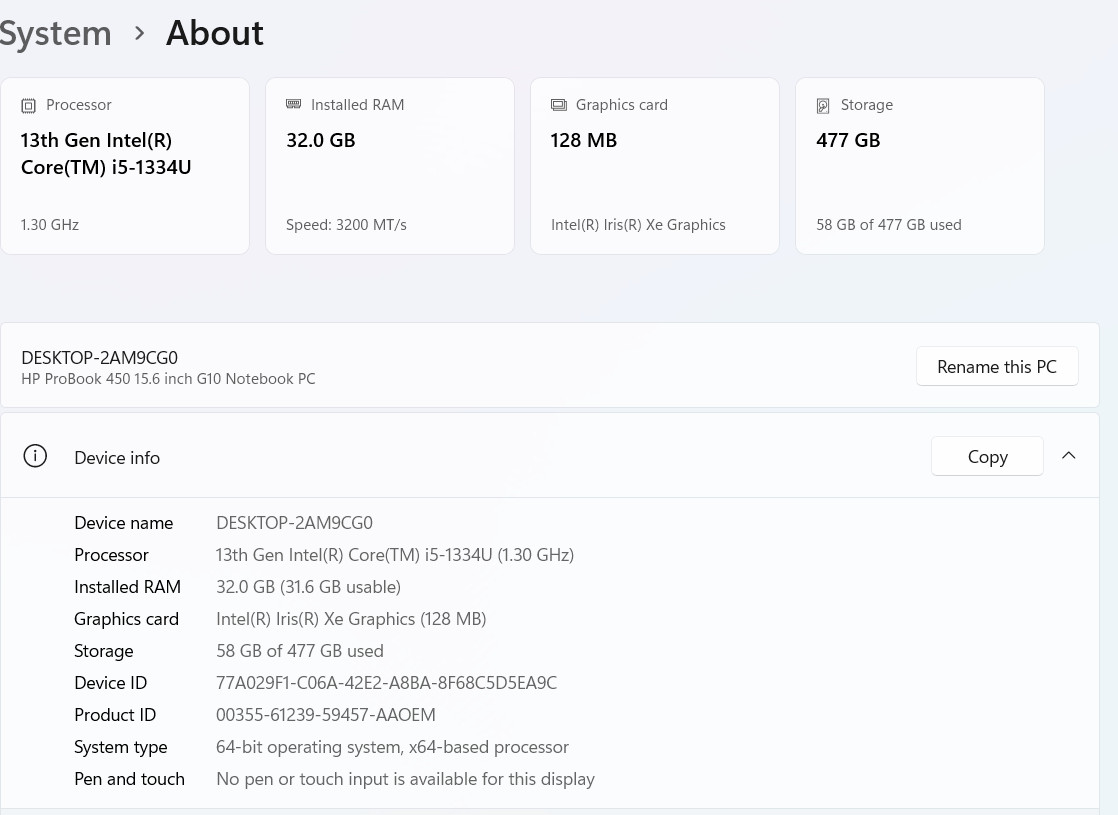Click Intel(R) Iris(R) Xe Graphics card subtitle
1118x815 pixels.
pos(638,225)
